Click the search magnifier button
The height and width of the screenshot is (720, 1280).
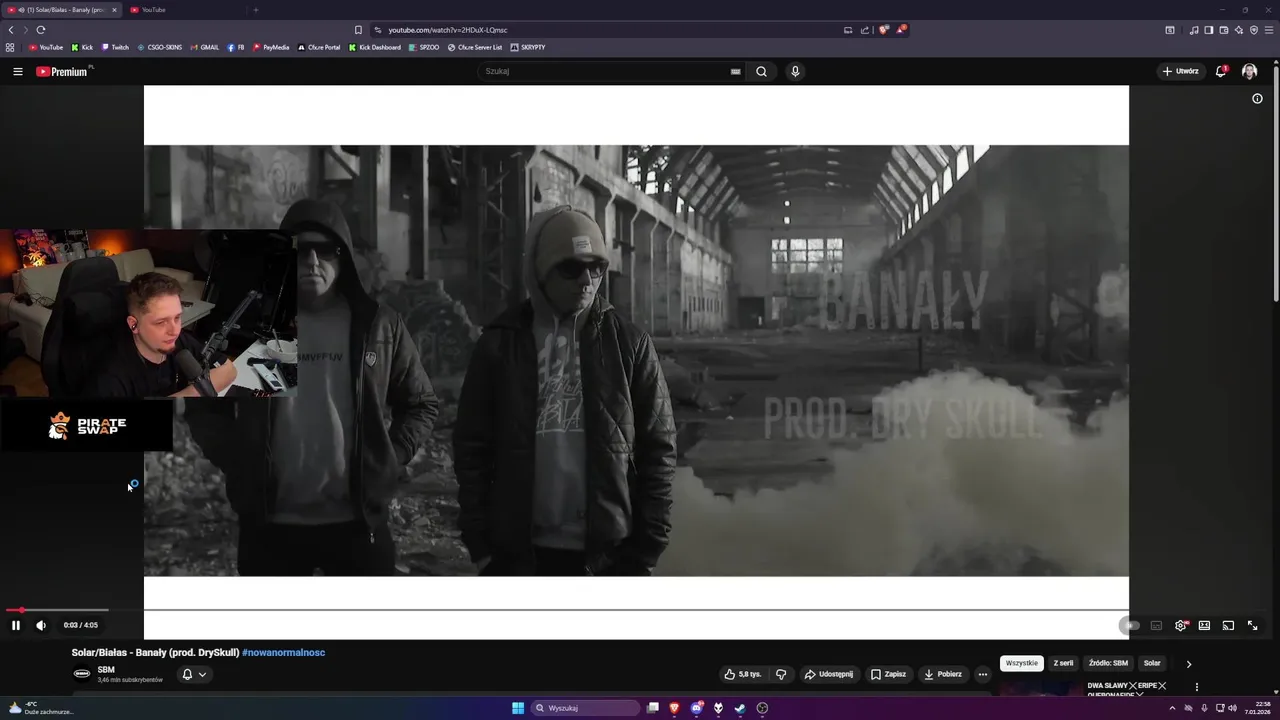761,71
